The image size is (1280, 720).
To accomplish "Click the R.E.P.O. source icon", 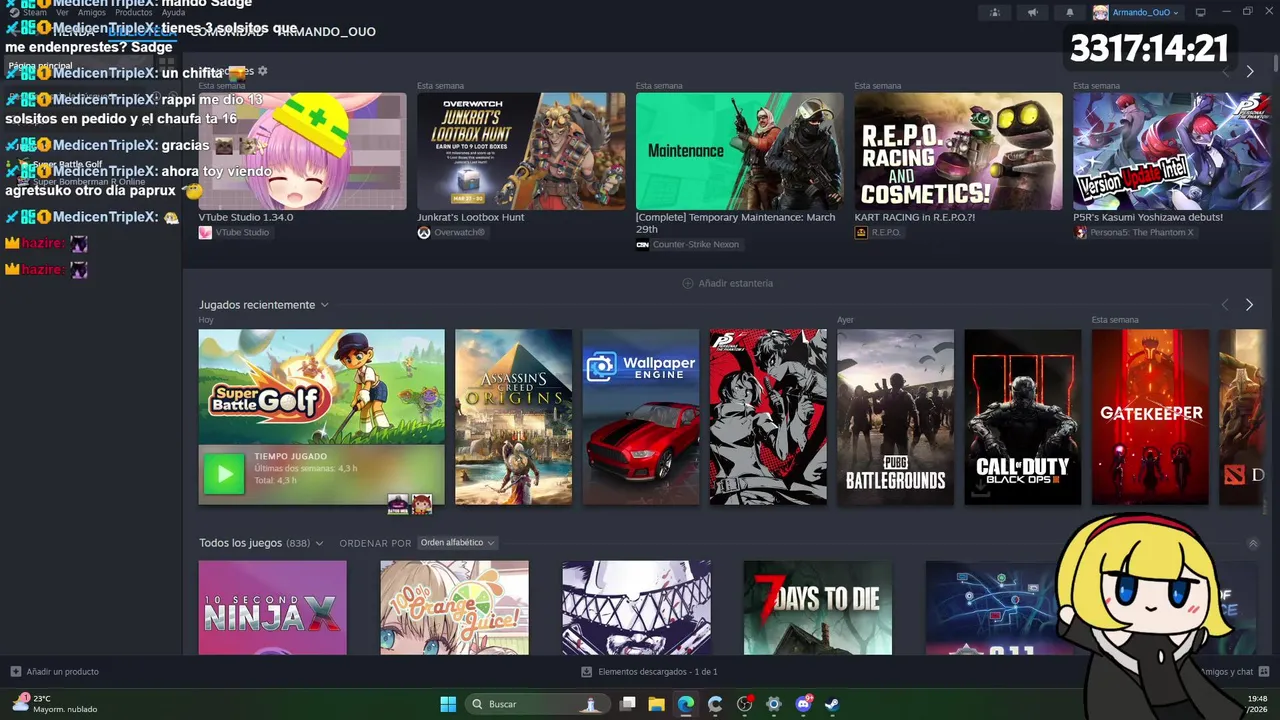I will tap(861, 232).
